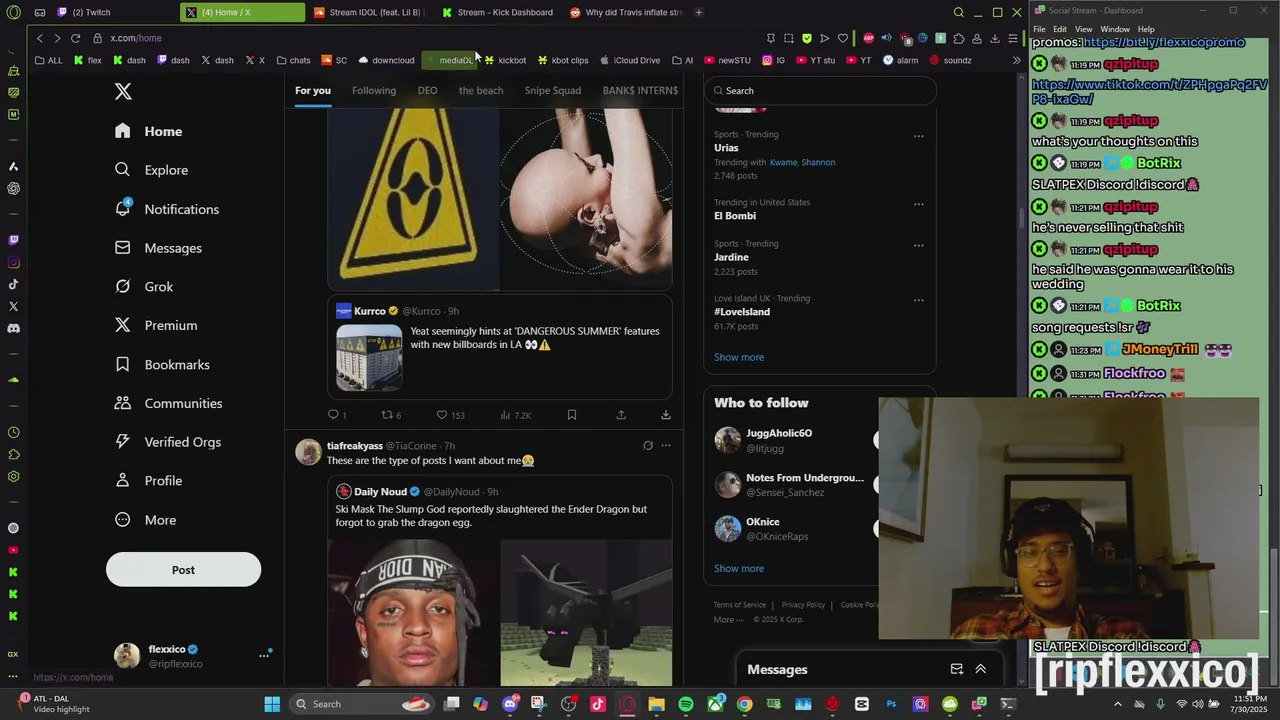Switch to the DEO tab
The height and width of the screenshot is (720, 1280).
[427, 90]
